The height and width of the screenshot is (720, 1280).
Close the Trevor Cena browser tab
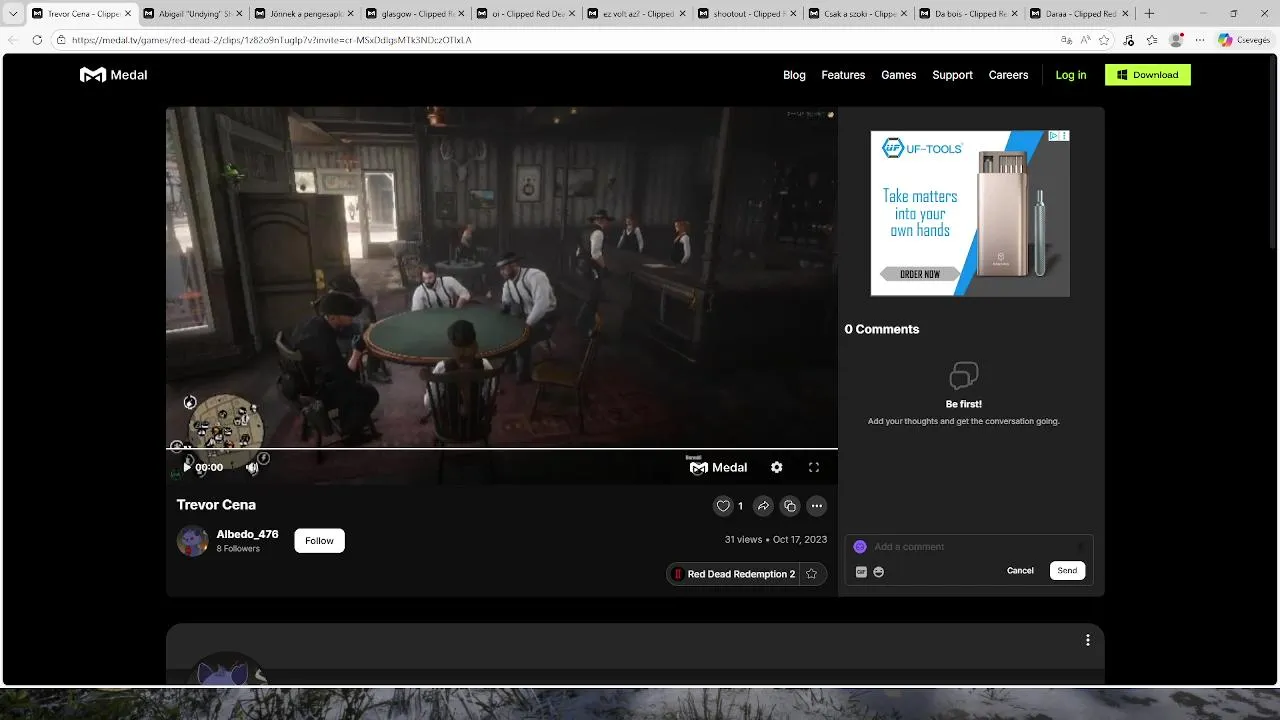pos(128,14)
